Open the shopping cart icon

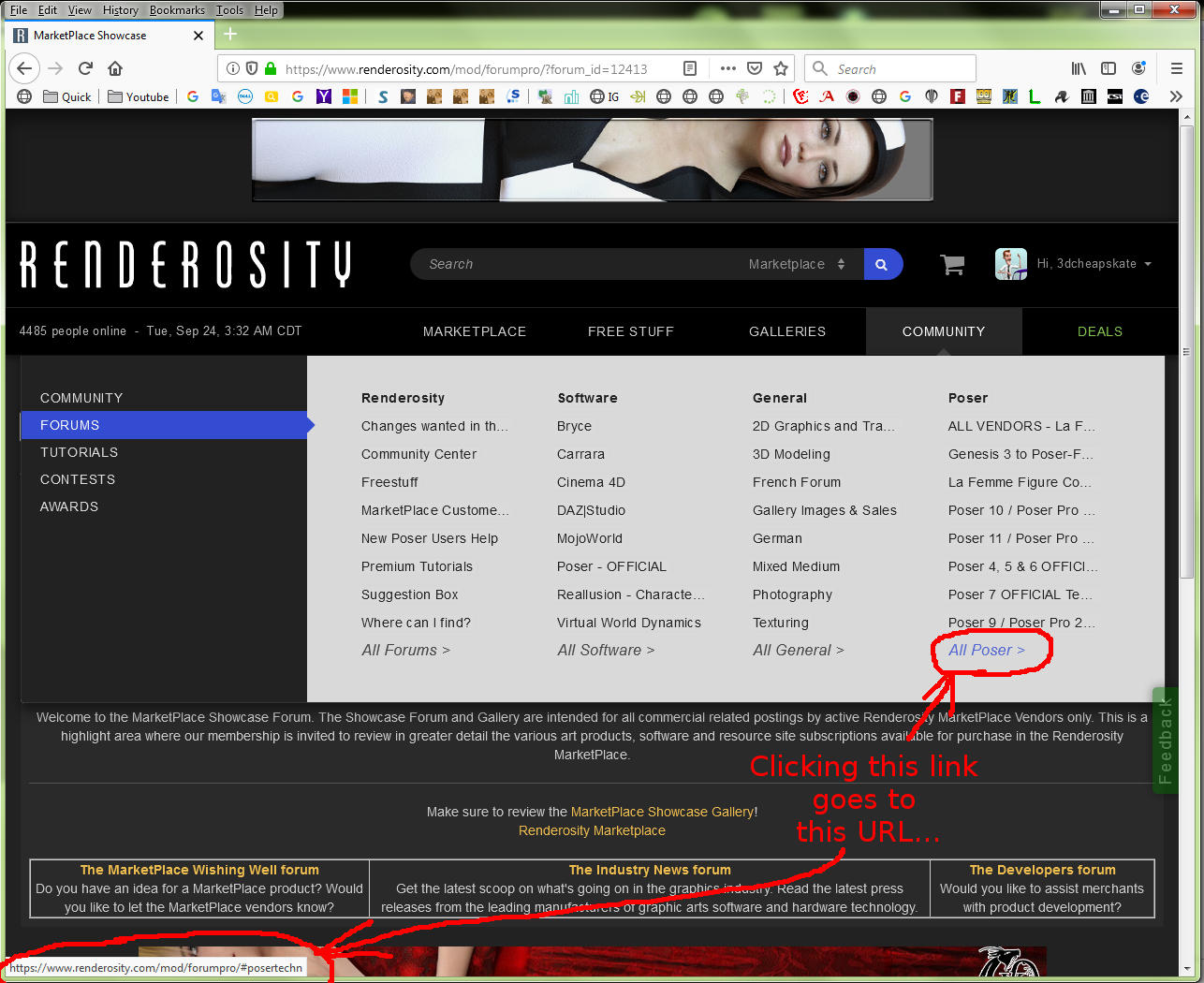coord(952,265)
